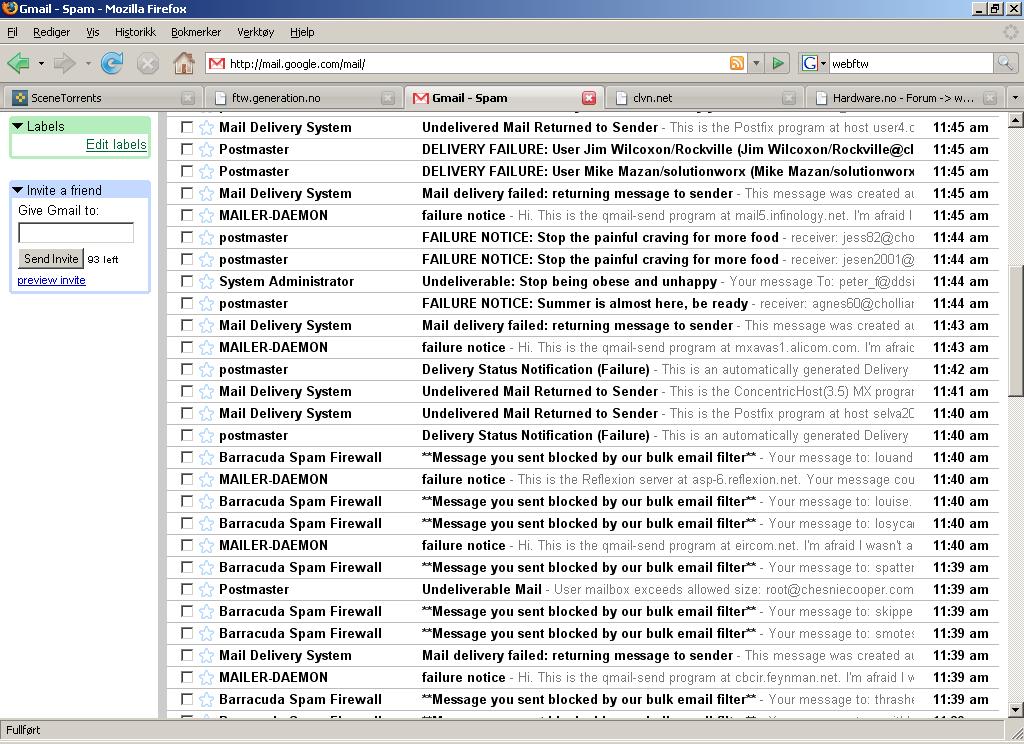The image size is (1024, 744).
Task: Open the Historikk menu
Action: (x=135, y=32)
